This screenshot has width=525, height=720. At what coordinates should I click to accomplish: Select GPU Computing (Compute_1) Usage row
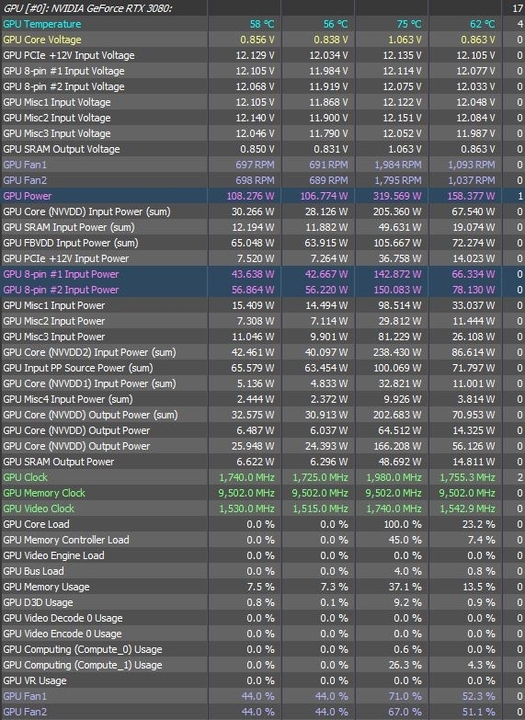pyautogui.click(x=262, y=664)
